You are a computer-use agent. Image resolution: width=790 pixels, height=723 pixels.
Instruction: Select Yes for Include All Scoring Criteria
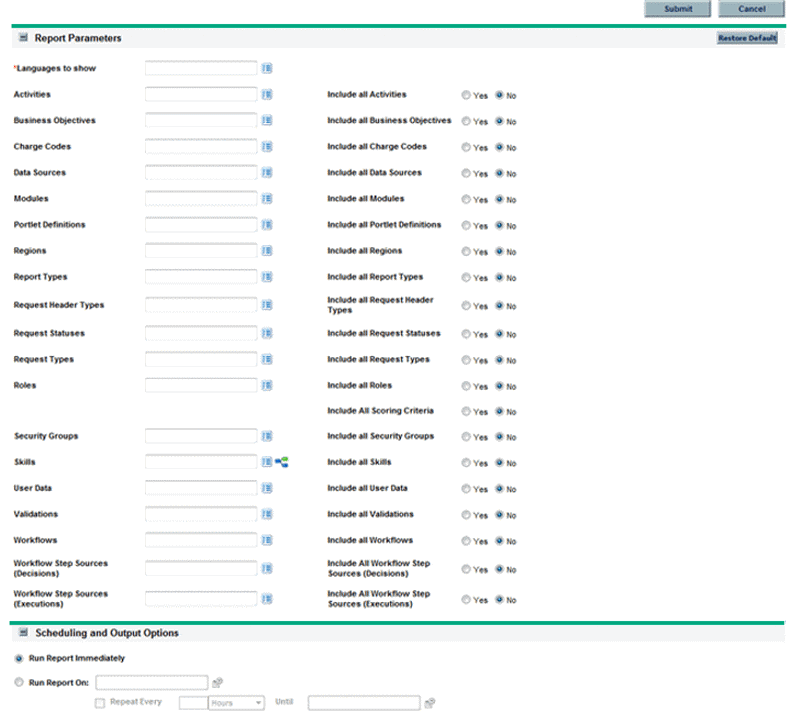point(466,412)
